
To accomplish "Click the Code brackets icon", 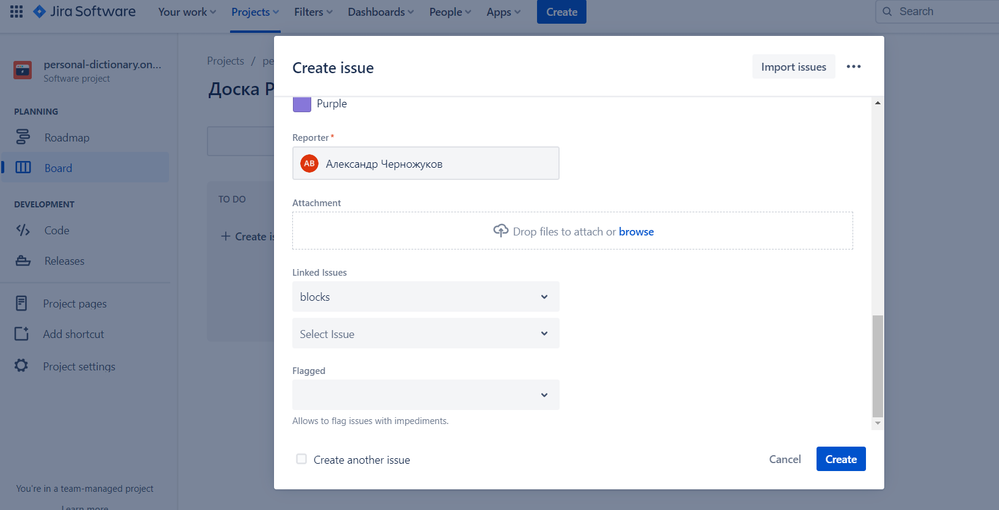I will (x=22, y=230).
